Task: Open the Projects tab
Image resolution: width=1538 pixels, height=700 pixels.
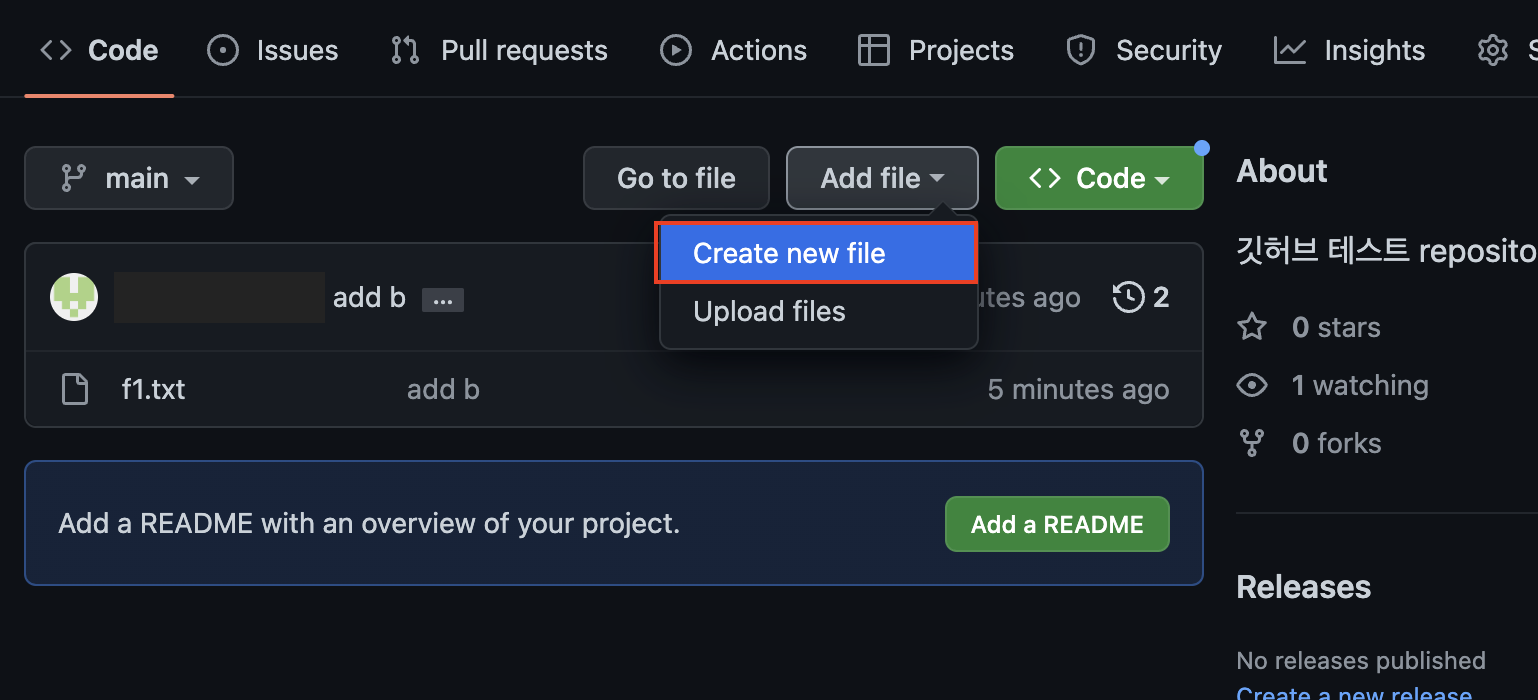Action: point(936,50)
